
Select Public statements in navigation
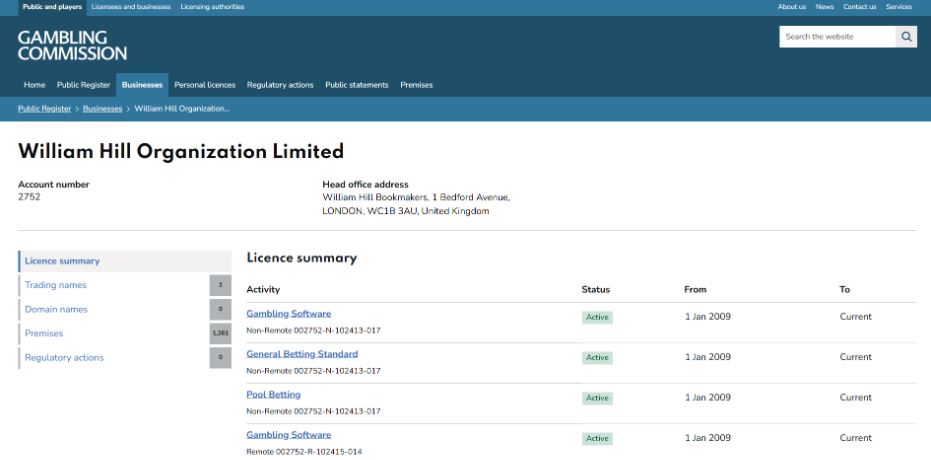tap(357, 85)
